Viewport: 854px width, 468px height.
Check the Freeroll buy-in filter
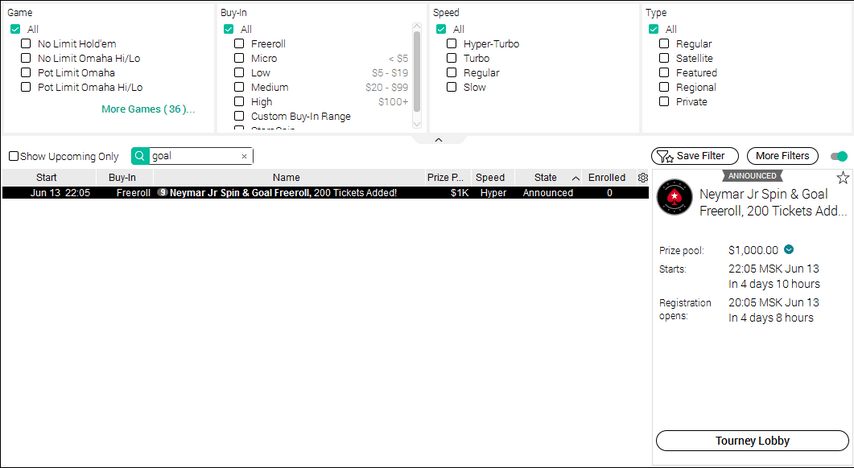click(239, 44)
